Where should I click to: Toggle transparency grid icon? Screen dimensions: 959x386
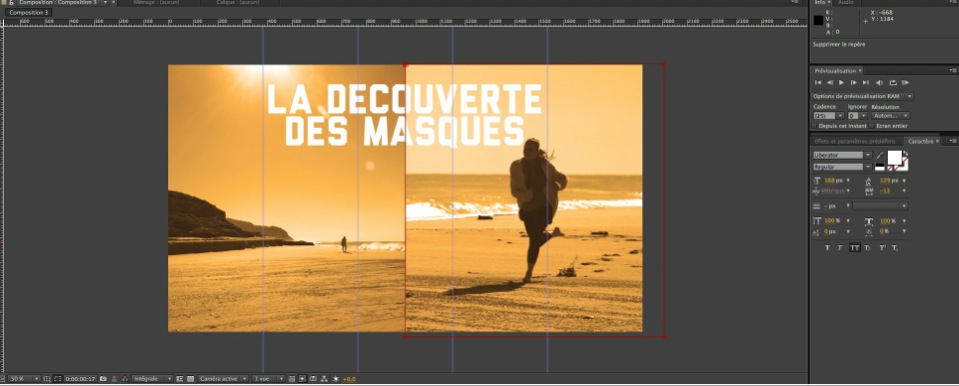190,379
